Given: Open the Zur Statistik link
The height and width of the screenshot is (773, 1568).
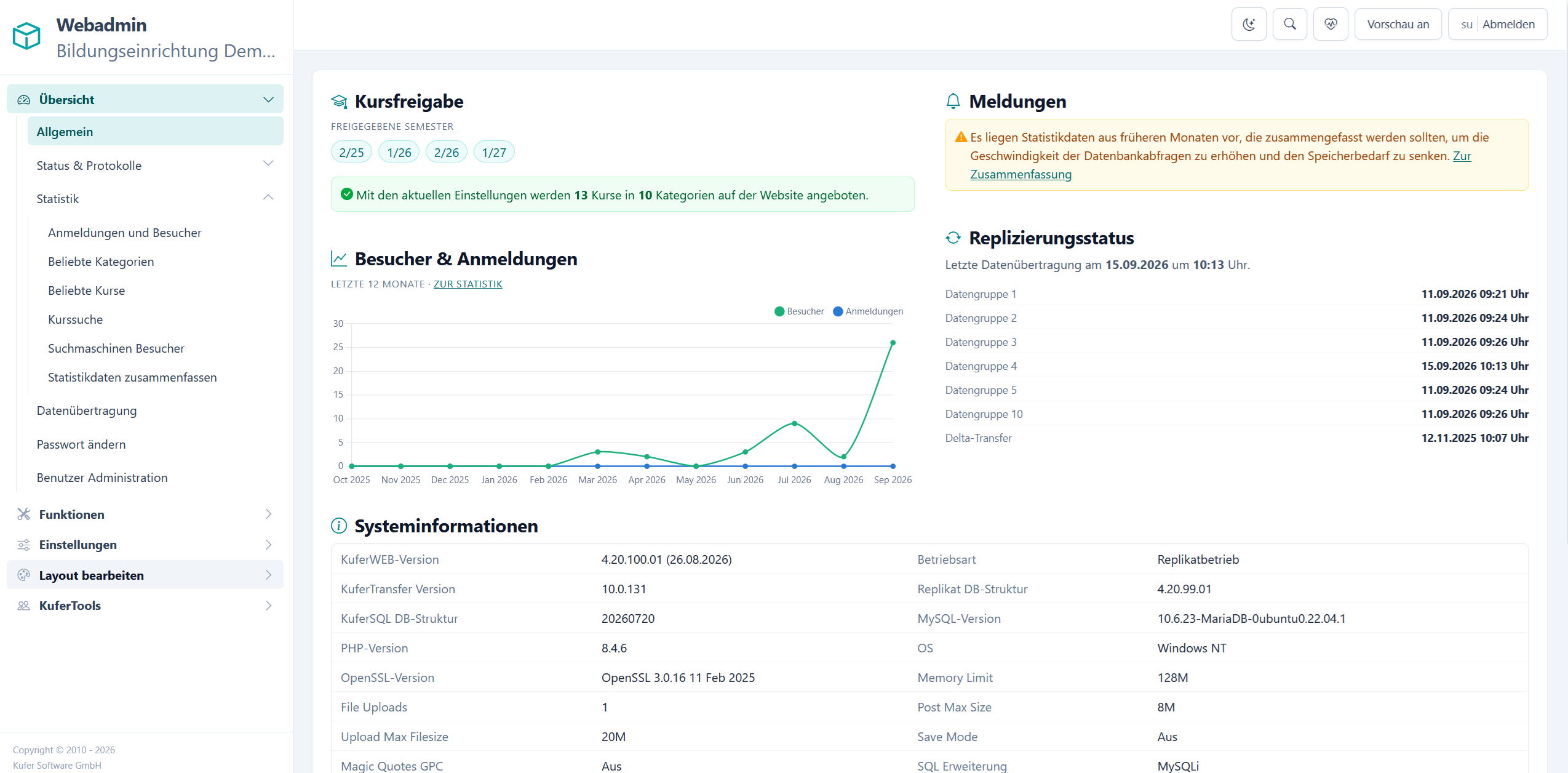Looking at the screenshot, I should click(468, 284).
